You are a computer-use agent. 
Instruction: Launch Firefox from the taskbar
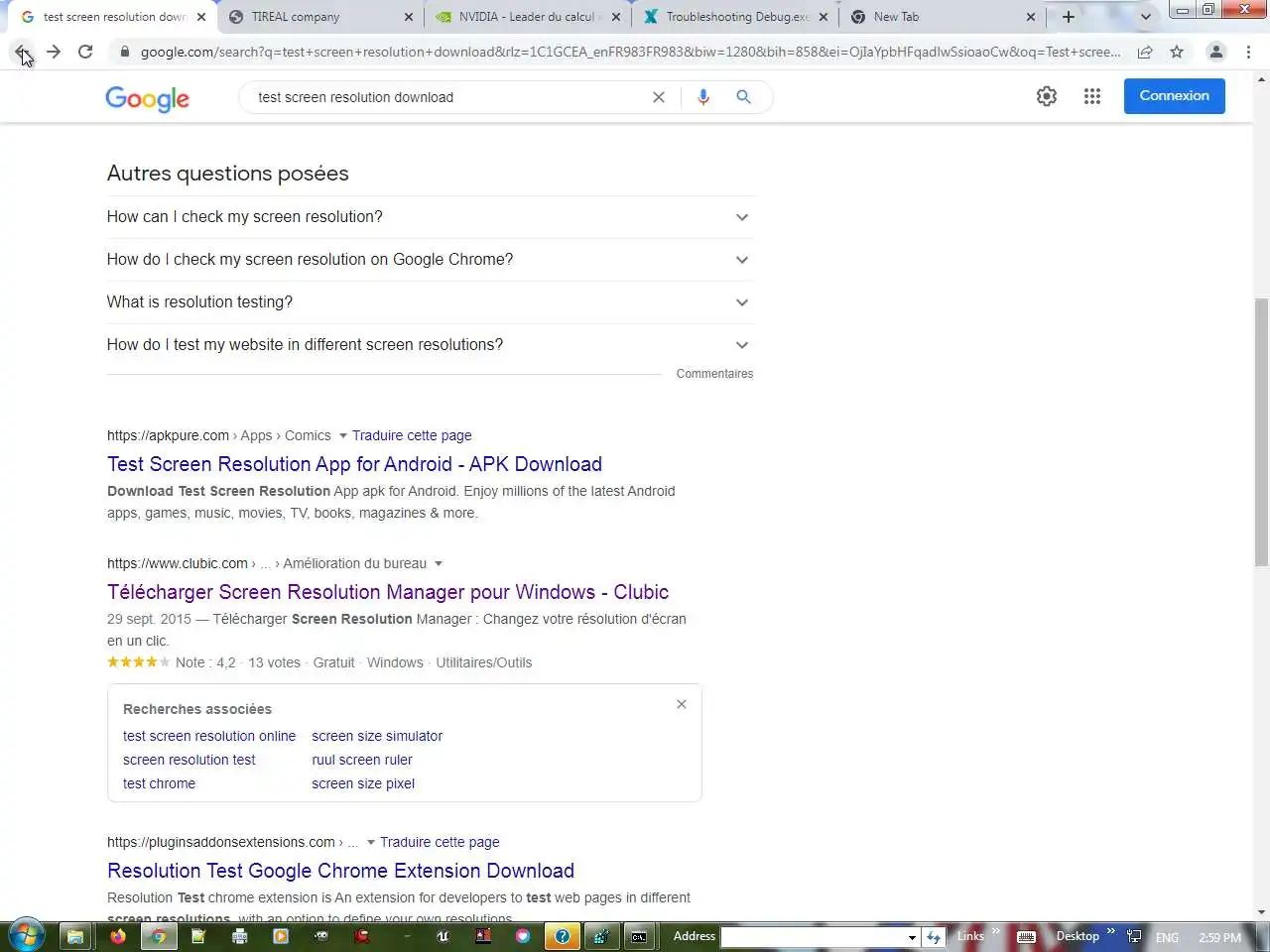coord(117,936)
